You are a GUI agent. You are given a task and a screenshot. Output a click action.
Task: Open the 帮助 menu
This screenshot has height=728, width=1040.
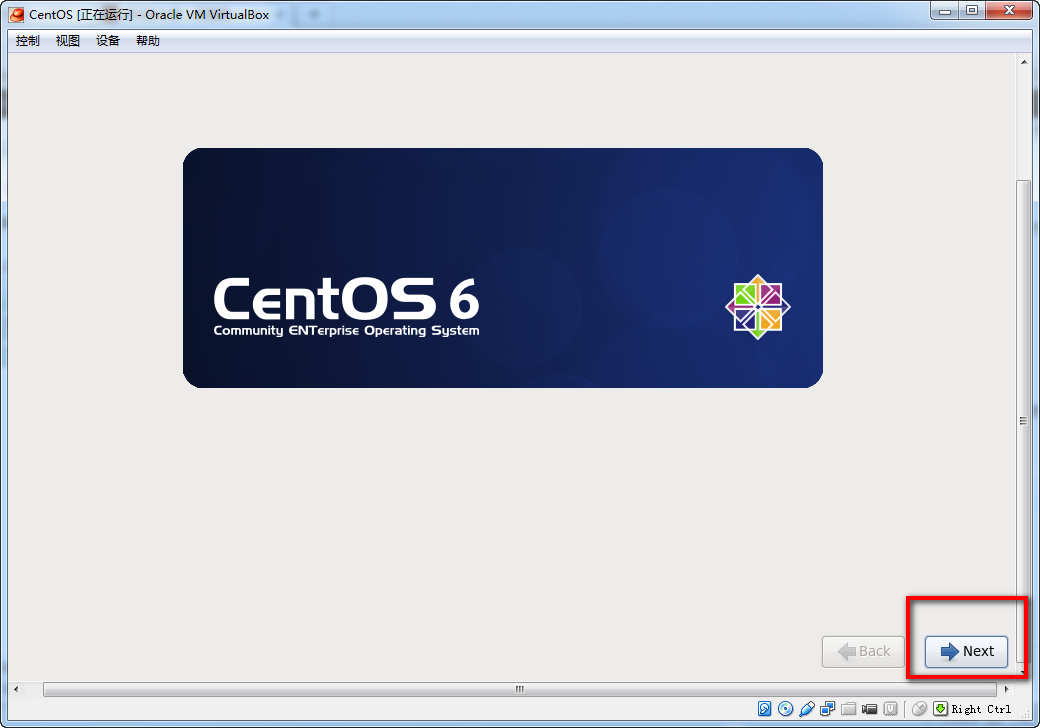point(148,41)
